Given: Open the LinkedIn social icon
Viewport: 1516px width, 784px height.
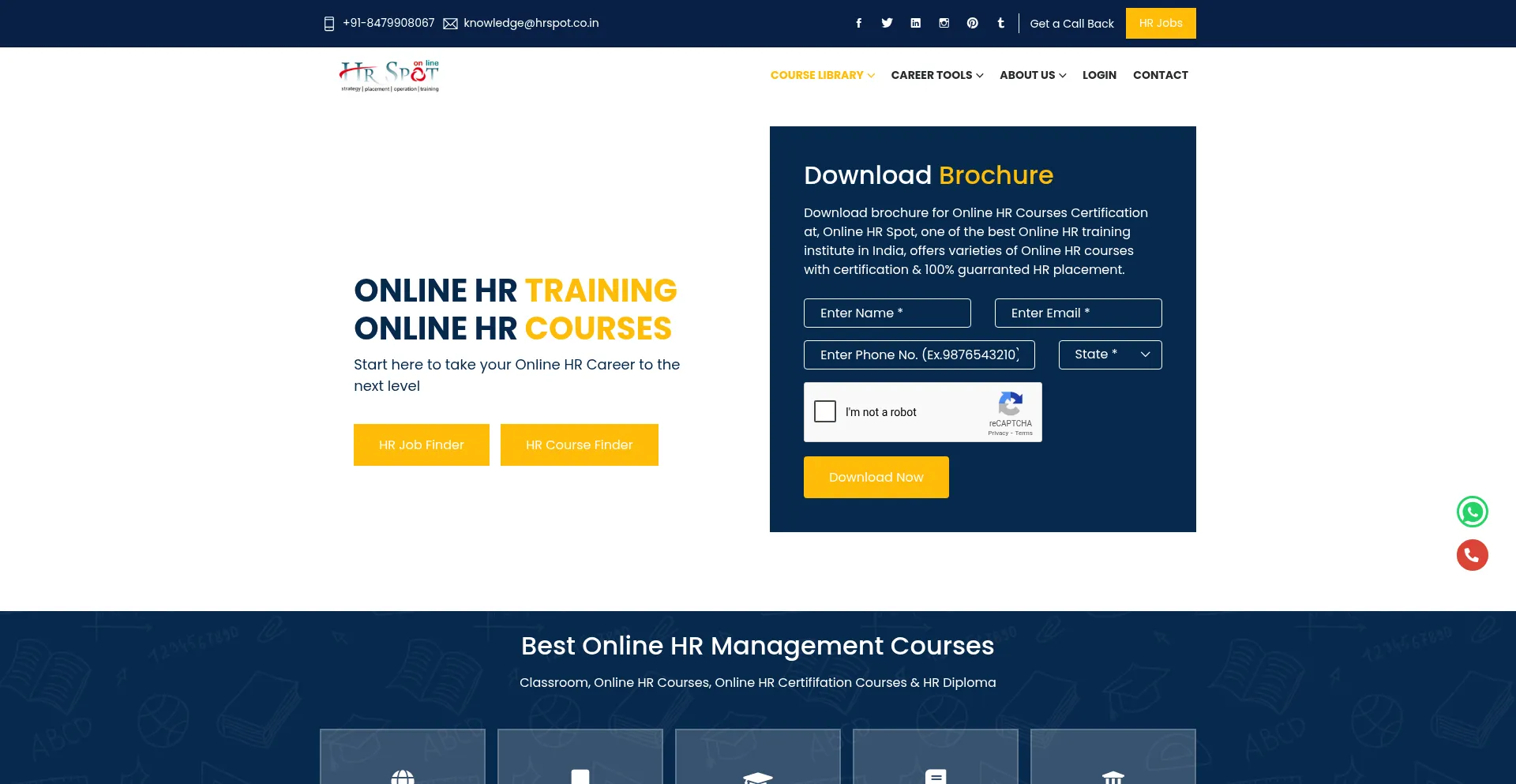Looking at the screenshot, I should pyautogui.click(x=915, y=24).
